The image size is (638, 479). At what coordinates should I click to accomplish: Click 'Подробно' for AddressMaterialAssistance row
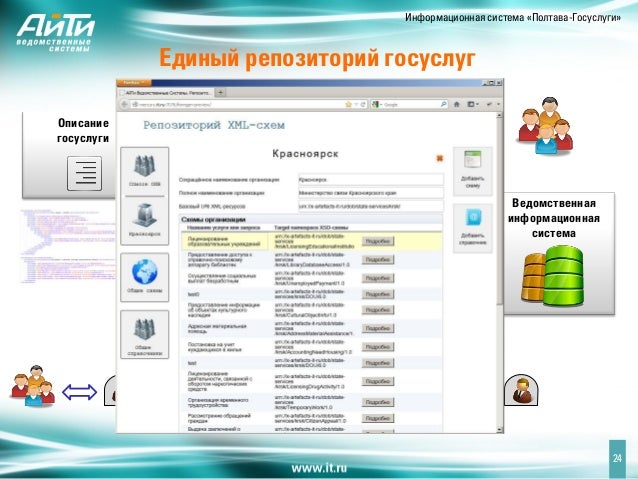378,328
